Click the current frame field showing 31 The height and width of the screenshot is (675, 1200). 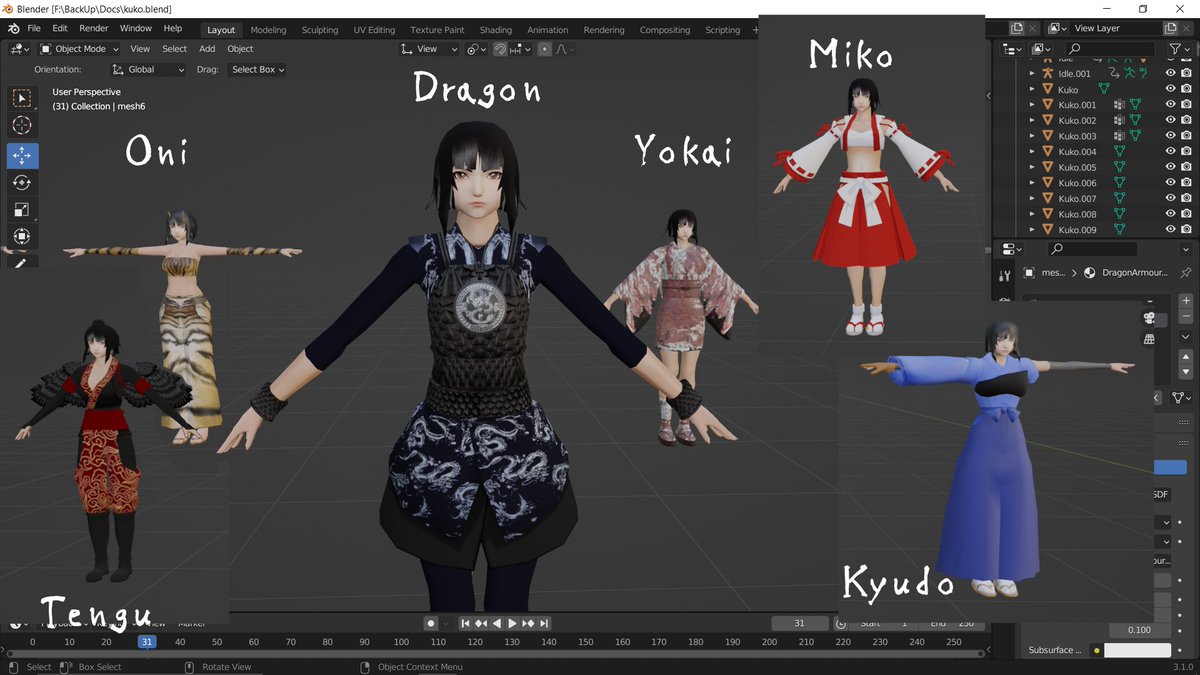(799, 623)
